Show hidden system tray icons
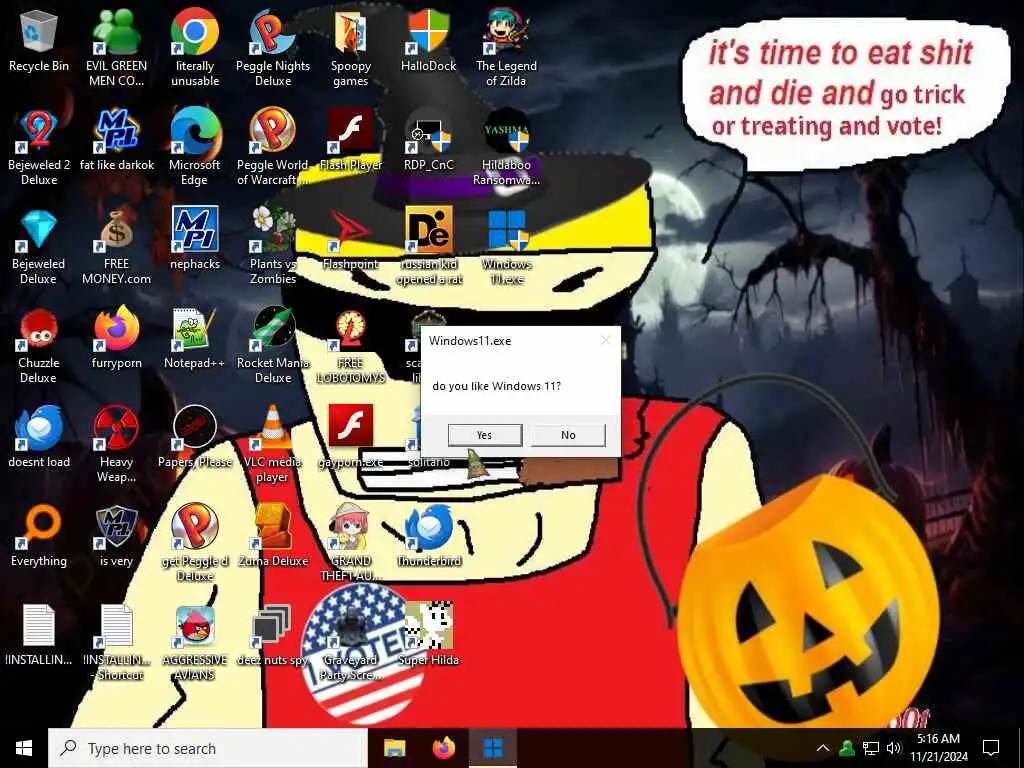 pos(823,748)
